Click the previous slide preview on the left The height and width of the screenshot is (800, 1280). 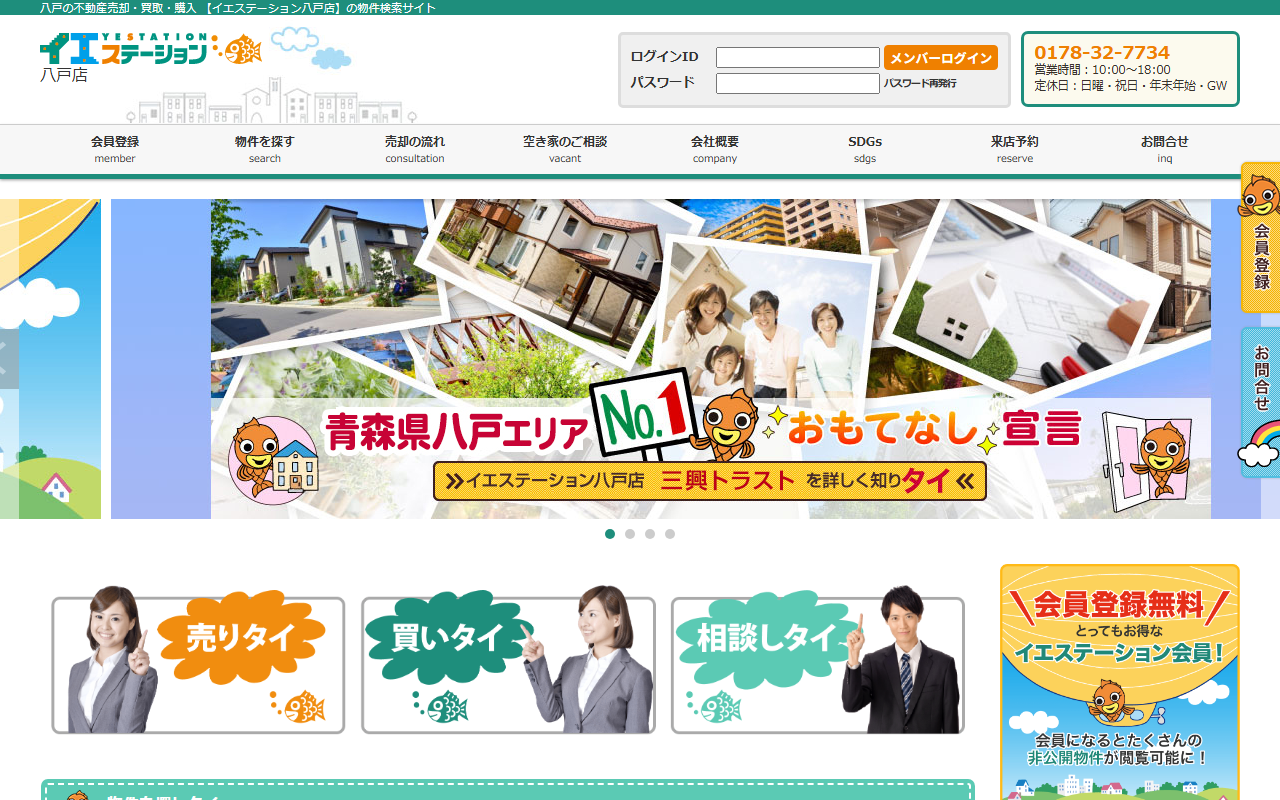(50, 359)
